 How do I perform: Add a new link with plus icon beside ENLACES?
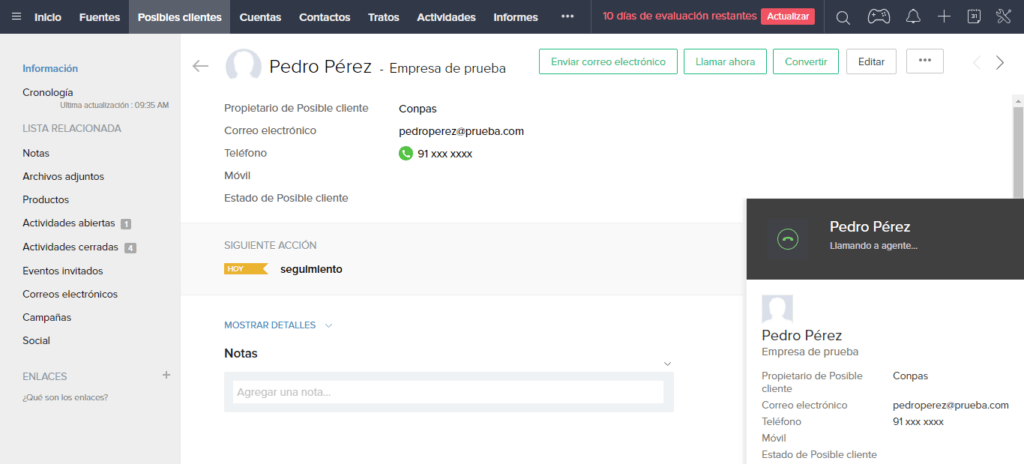(166, 375)
